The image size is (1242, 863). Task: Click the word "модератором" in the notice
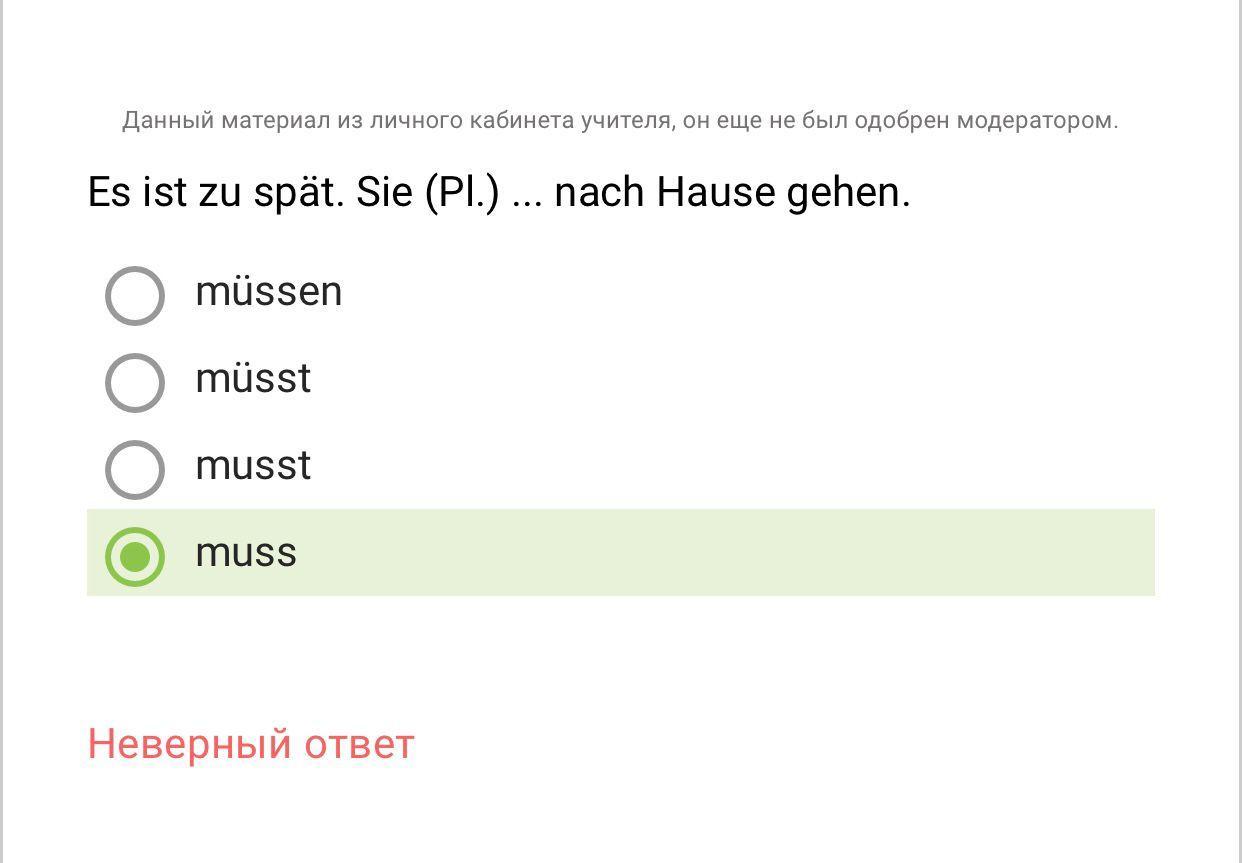point(1036,121)
